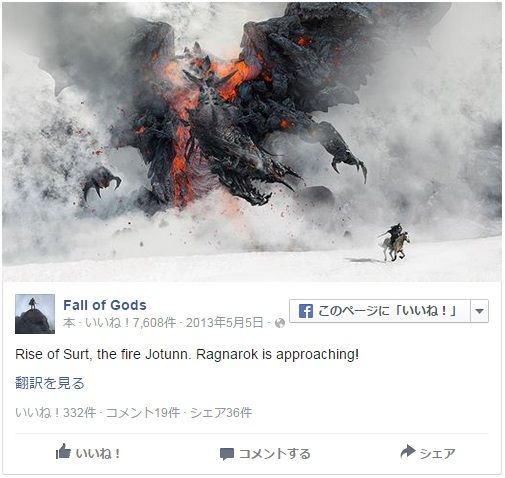Click このページに「いいね！」 button
The image size is (505, 478).
[x=380, y=311]
